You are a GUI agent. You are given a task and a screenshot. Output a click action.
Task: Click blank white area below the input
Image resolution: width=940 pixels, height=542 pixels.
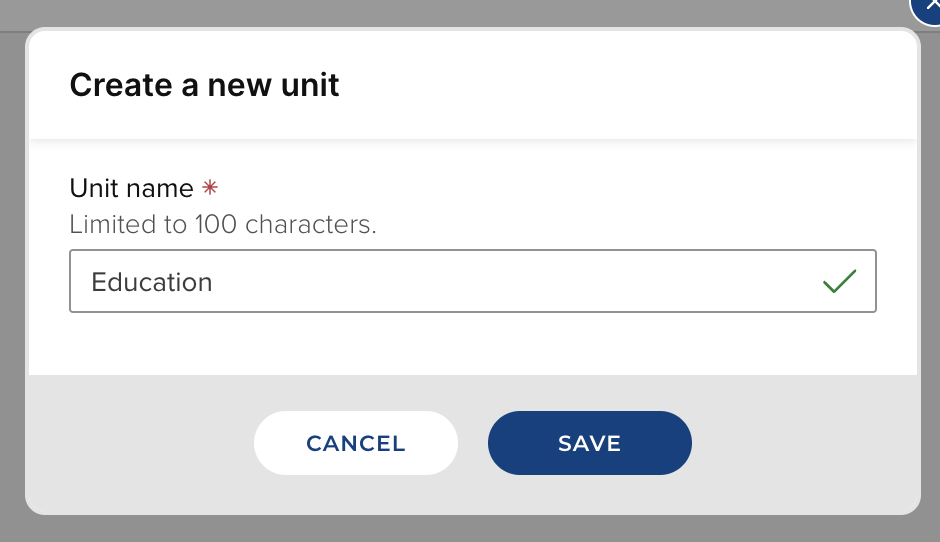click(x=472, y=345)
